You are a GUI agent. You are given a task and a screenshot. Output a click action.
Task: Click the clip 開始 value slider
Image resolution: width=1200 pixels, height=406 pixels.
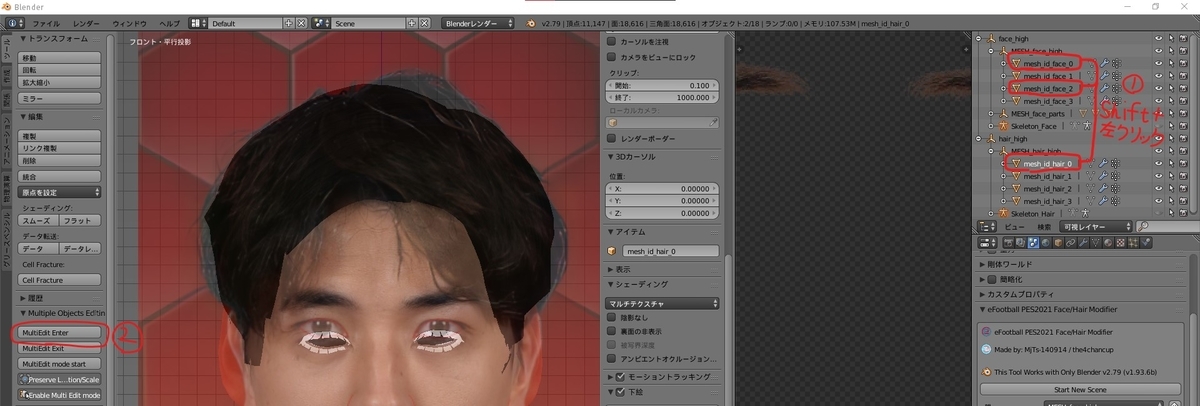663,86
